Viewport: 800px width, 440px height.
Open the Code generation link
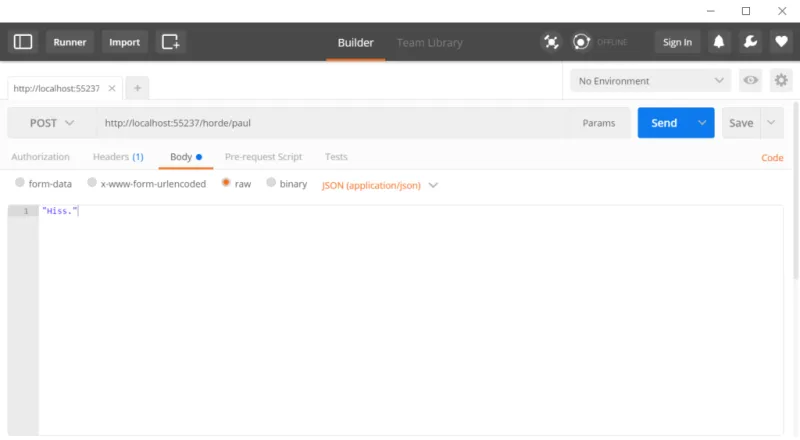pos(772,158)
